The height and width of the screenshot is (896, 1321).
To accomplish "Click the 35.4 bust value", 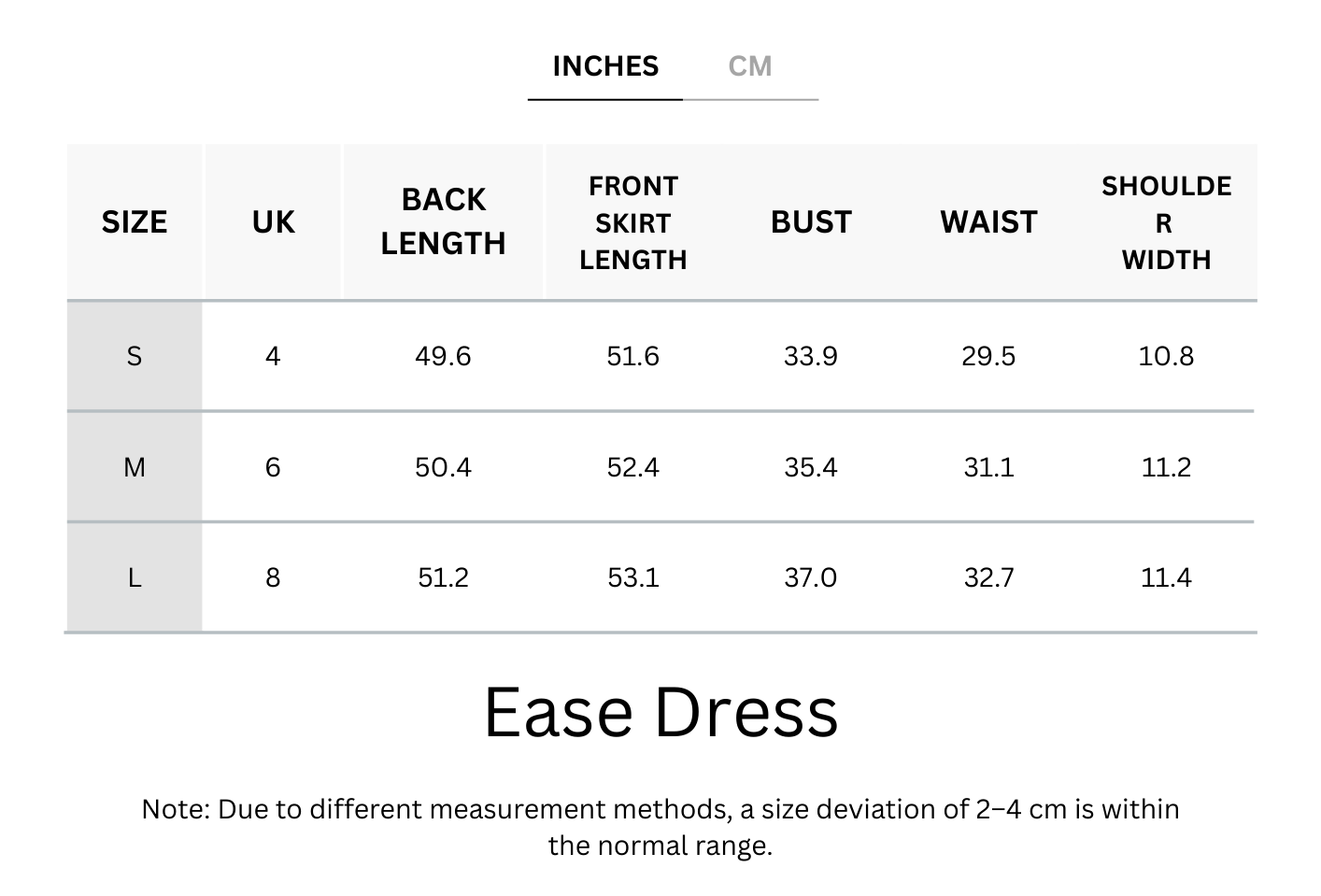I will [x=811, y=467].
